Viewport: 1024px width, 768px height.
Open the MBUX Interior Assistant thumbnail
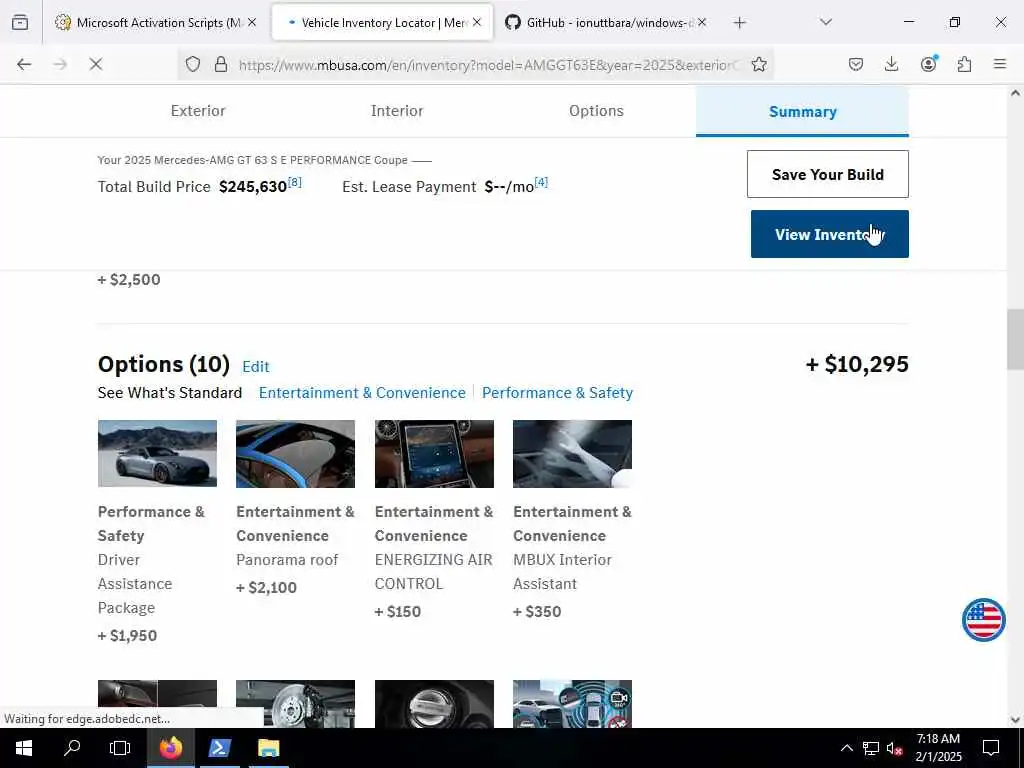click(572, 454)
